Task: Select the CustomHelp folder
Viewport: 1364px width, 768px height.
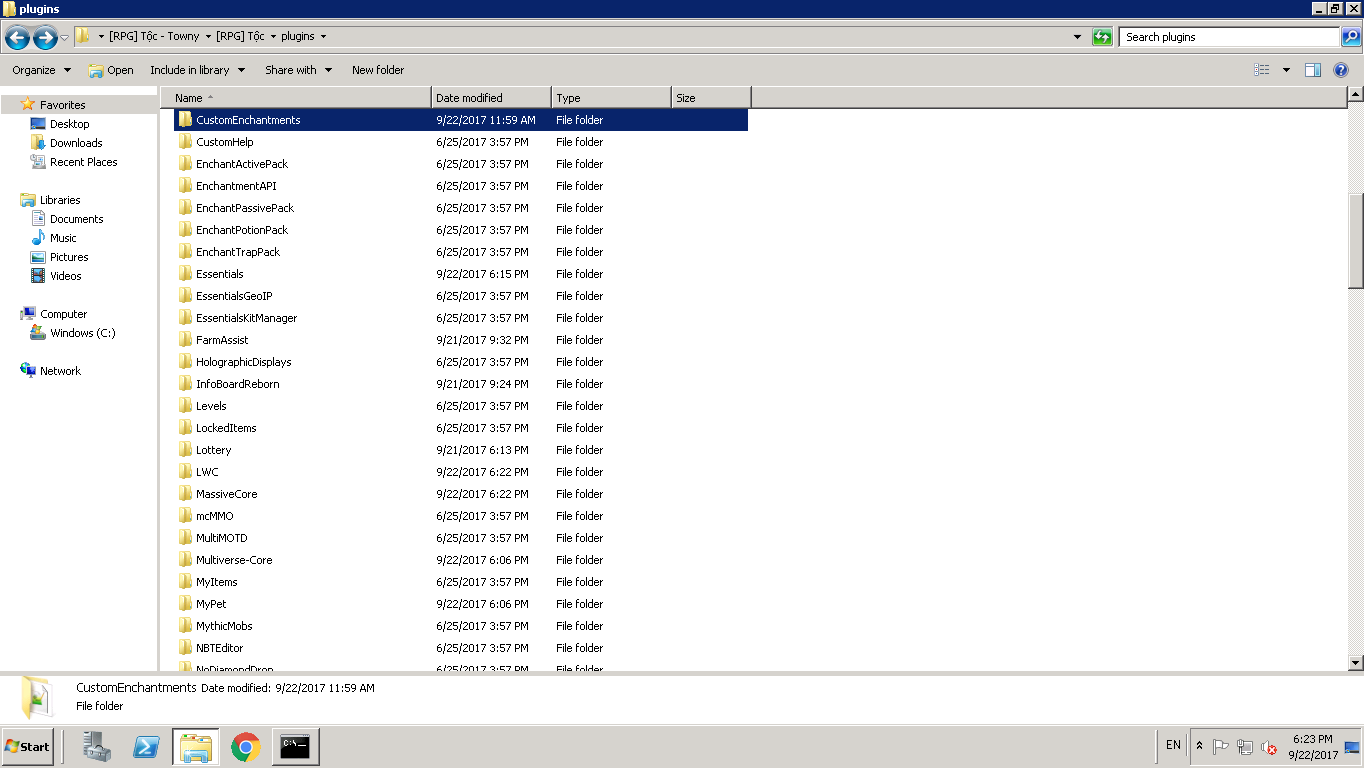Action: 225,142
